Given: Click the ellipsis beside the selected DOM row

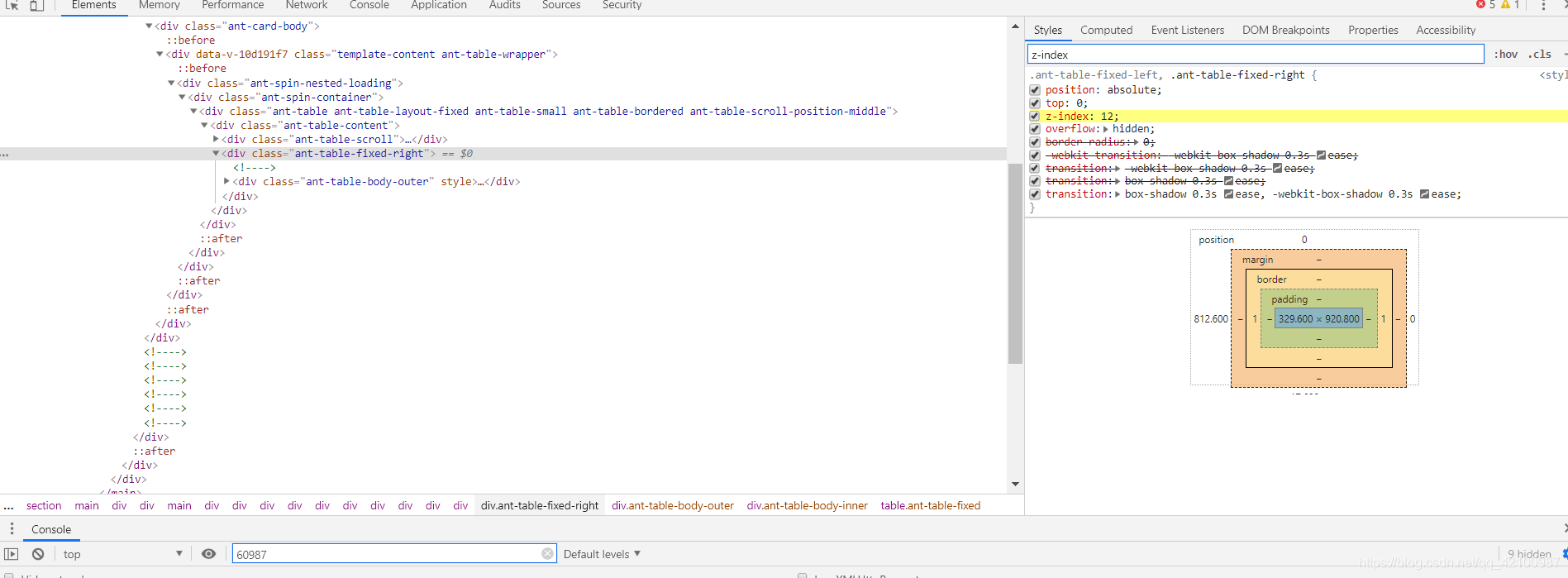Looking at the screenshot, I should point(6,154).
